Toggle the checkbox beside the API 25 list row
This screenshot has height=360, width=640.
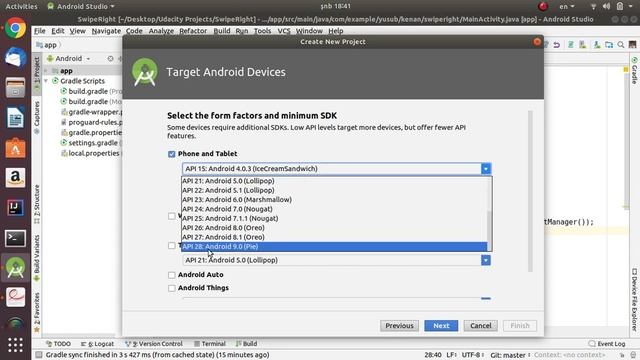click(171, 216)
